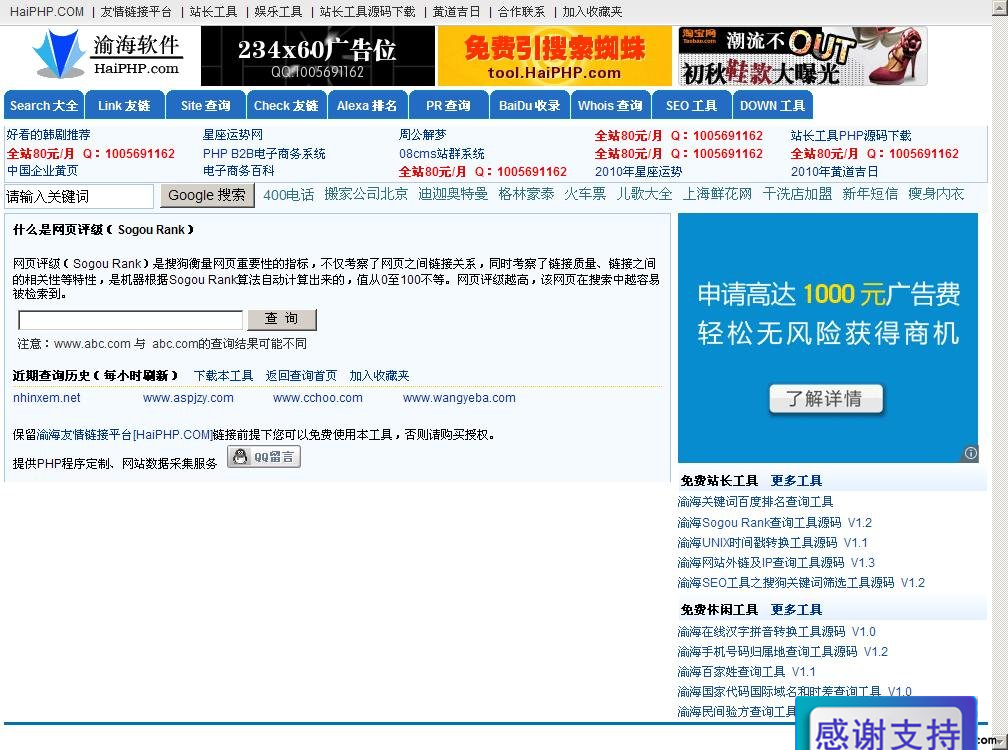Screen dimensions: 1008x750
Task: Open www.aspjzy.com from query history
Action: (188, 398)
